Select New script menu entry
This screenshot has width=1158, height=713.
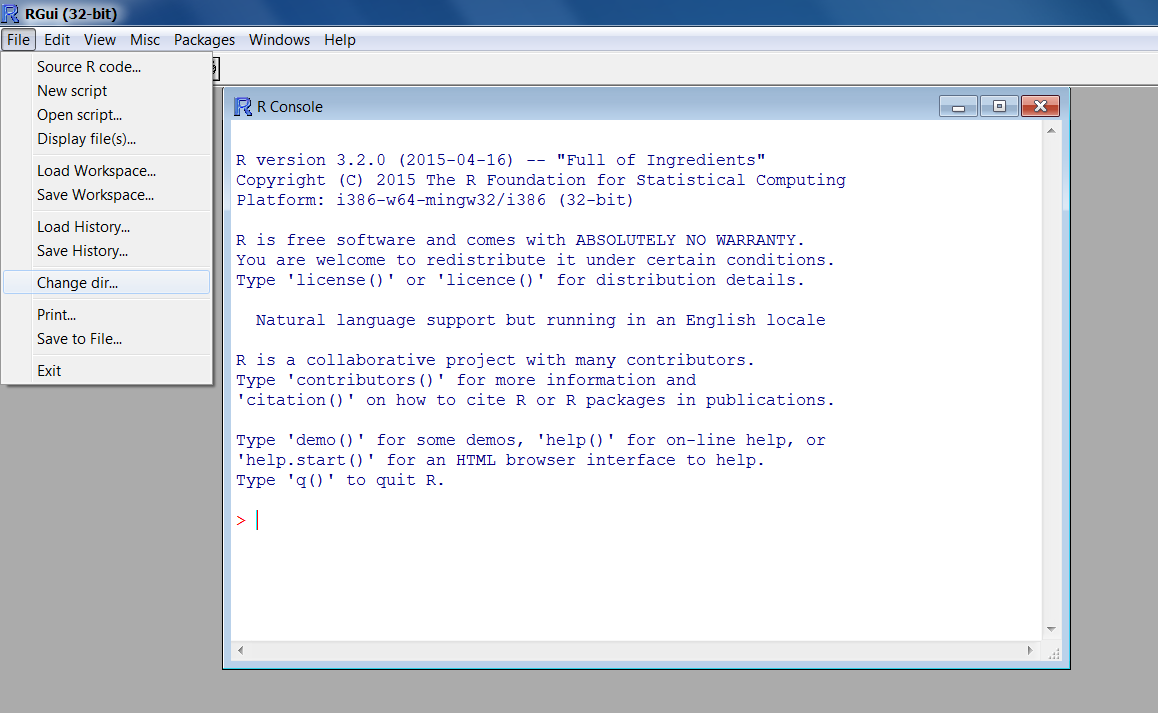[x=107, y=91]
